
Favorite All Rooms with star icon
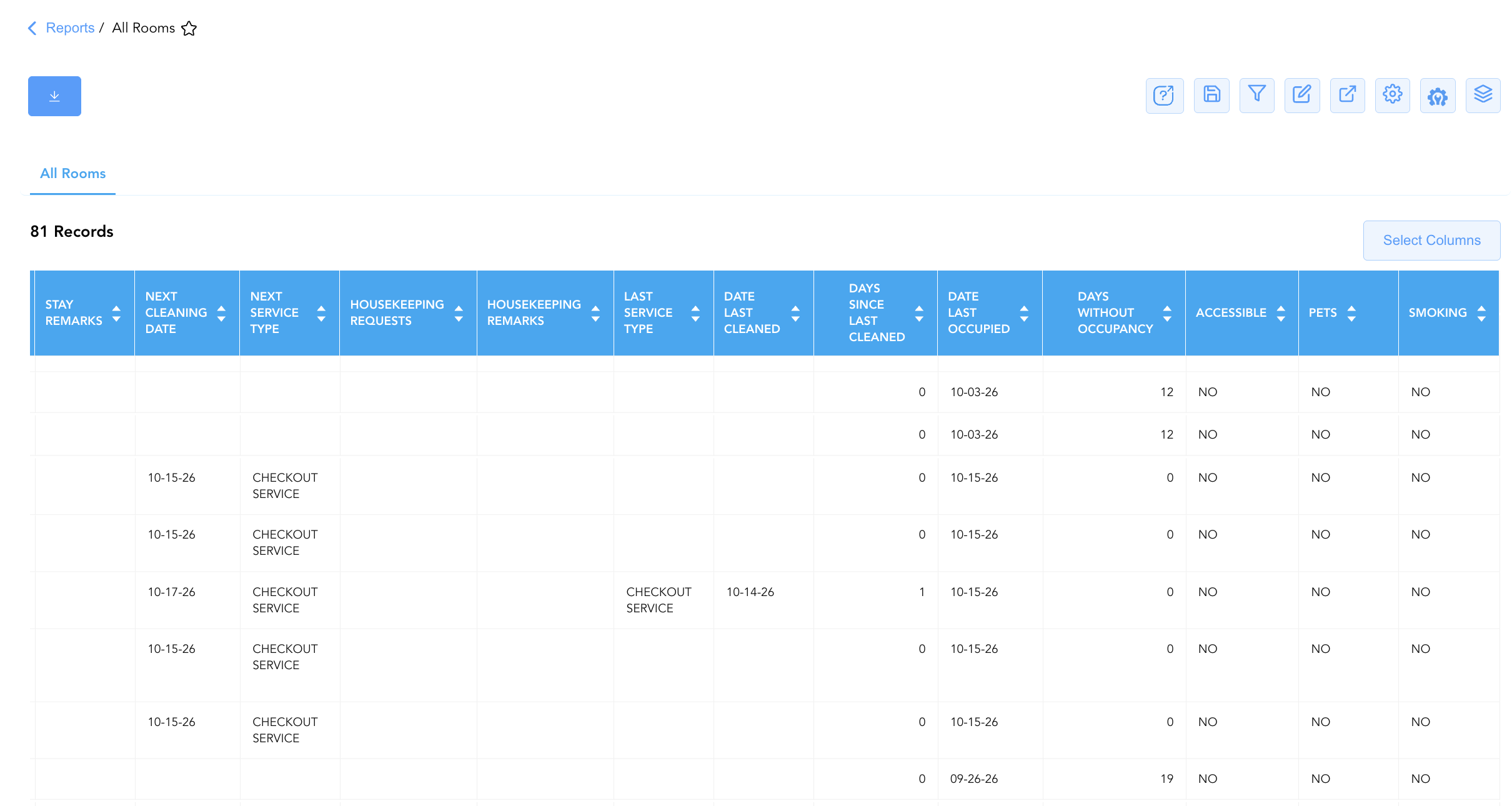pyautogui.click(x=189, y=28)
